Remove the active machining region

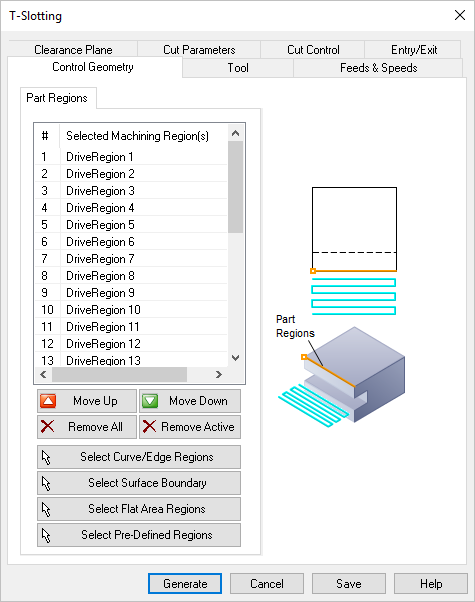click(x=190, y=427)
